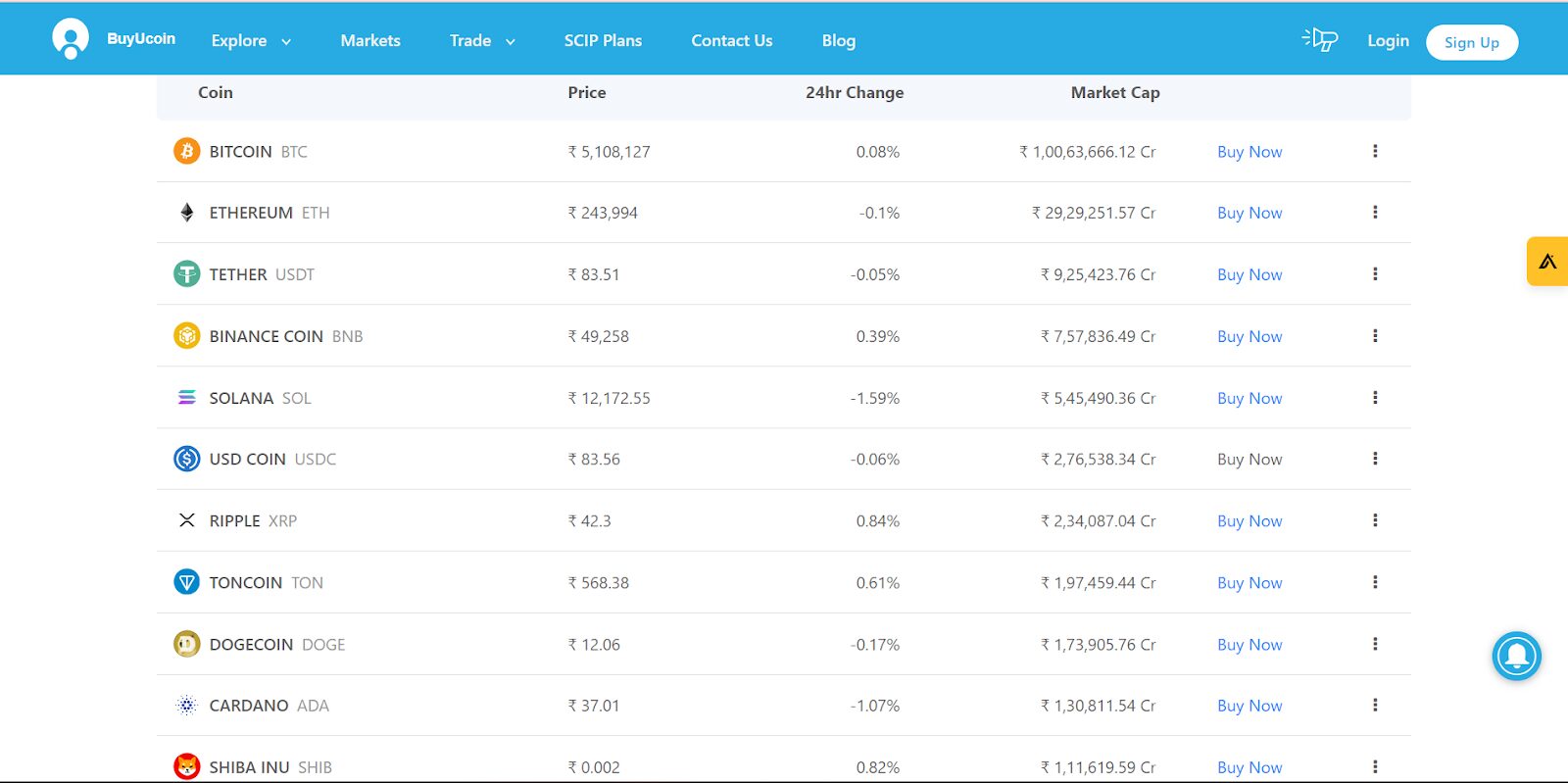The image size is (1568, 783).
Task: Click the Solana coin icon
Action: [x=186, y=397]
